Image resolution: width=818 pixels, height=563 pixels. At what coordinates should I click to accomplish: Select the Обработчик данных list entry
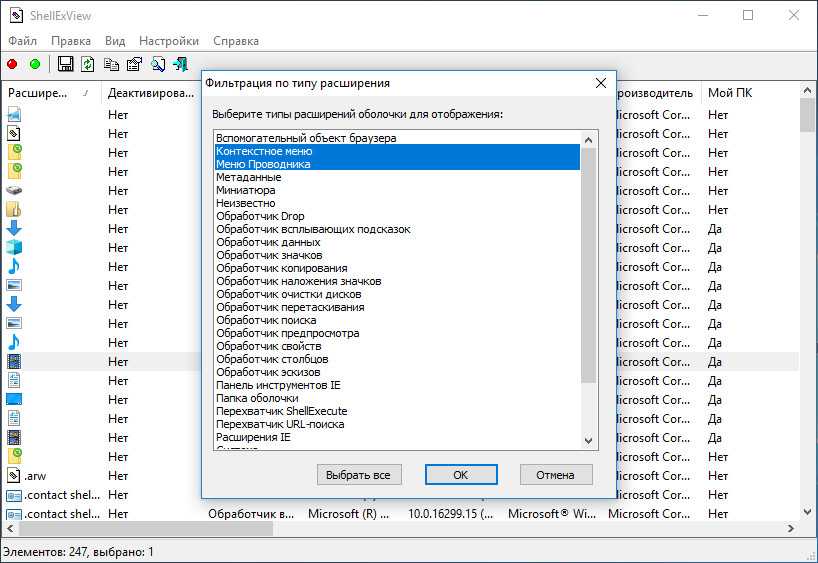[x=397, y=242]
